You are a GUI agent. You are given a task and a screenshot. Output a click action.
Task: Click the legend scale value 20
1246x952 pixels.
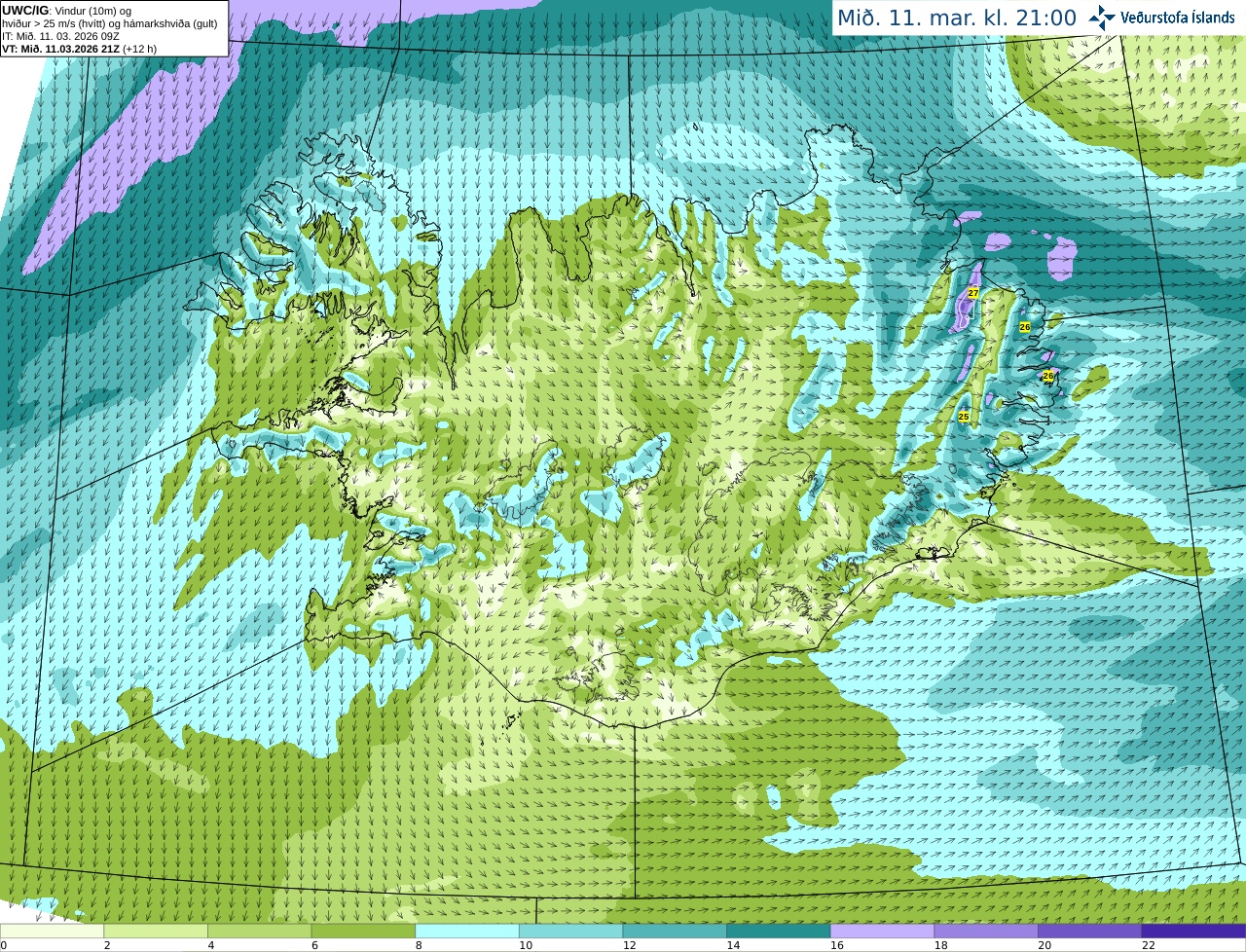[1044, 945]
